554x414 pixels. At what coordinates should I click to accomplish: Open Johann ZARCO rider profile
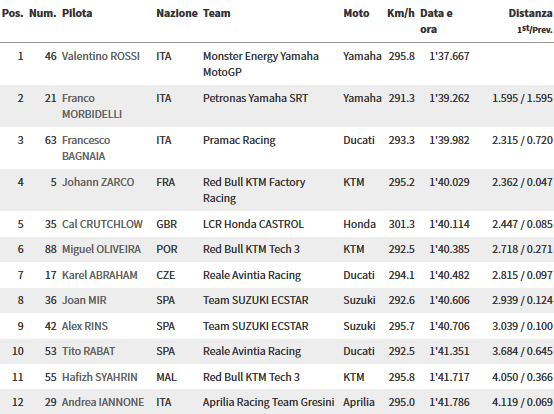pyautogui.click(x=98, y=182)
